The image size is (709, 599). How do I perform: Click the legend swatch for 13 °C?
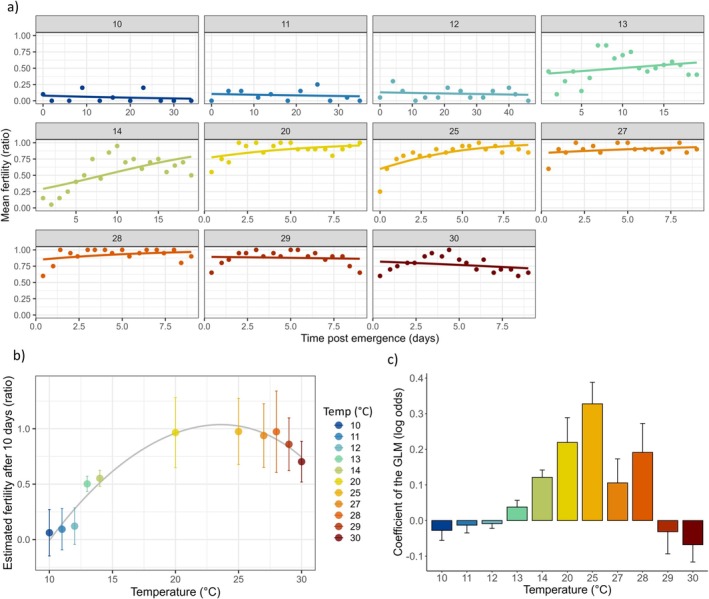pyautogui.click(x=339, y=459)
